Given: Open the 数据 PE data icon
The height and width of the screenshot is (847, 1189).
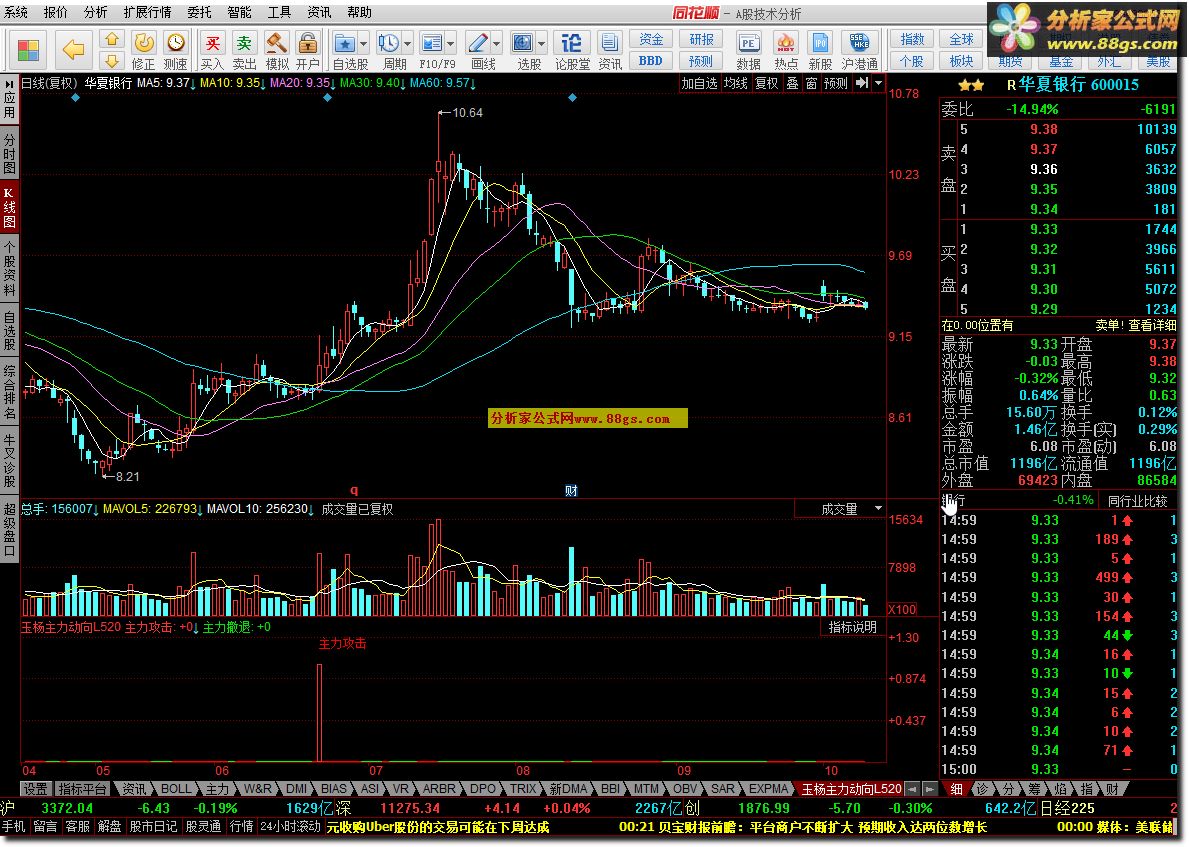Looking at the screenshot, I should [x=748, y=51].
